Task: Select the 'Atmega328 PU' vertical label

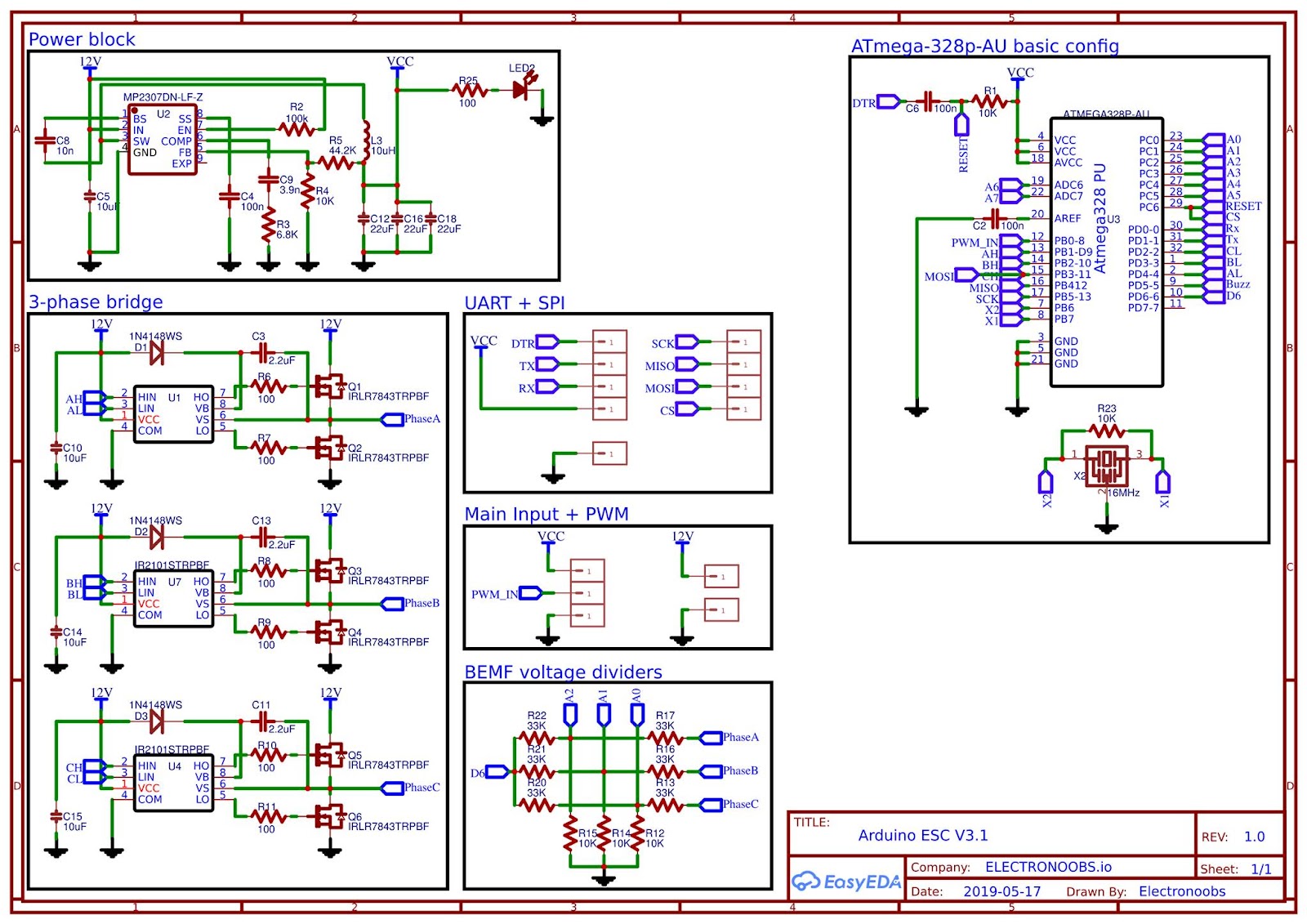Action: click(1100, 218)
